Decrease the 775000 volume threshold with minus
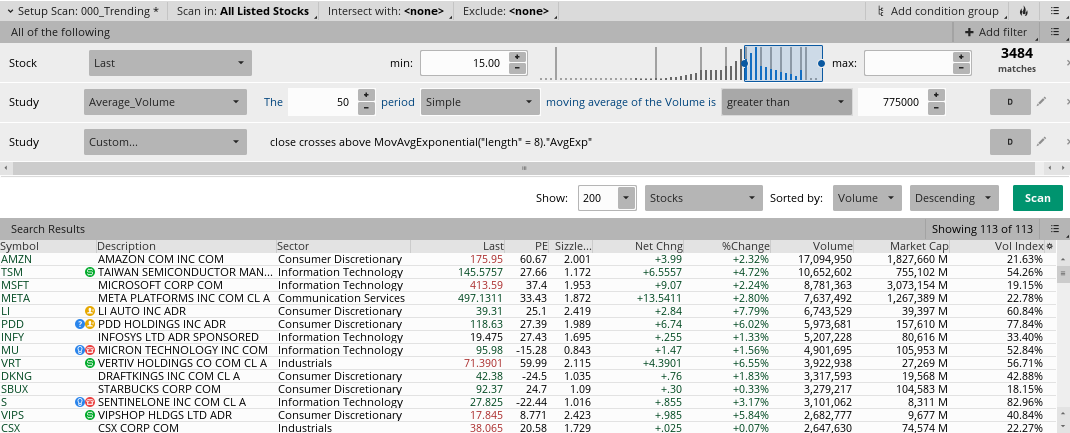 [x=936, y=108]
